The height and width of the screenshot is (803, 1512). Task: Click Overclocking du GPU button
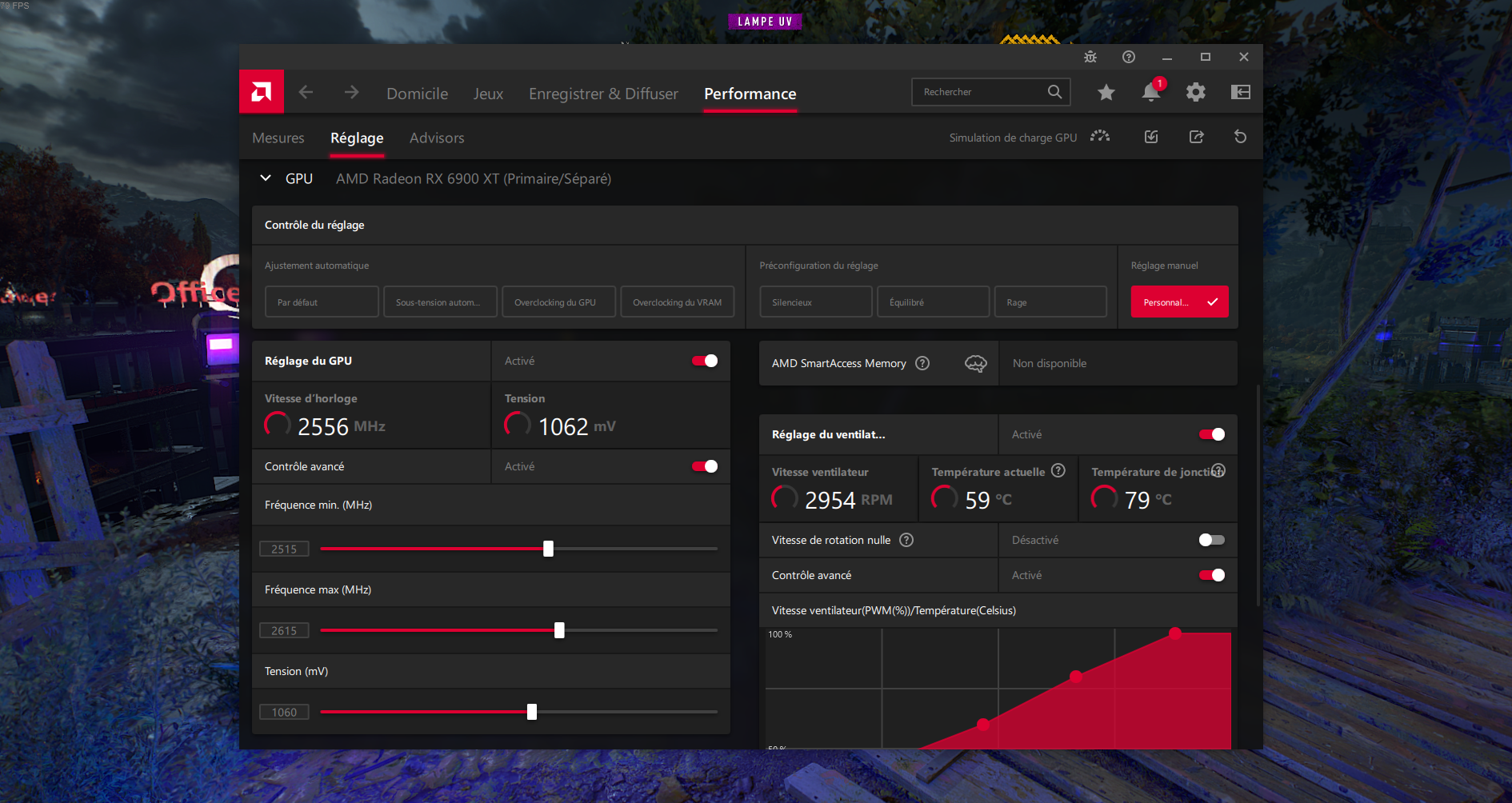click(x=559, y=302)
